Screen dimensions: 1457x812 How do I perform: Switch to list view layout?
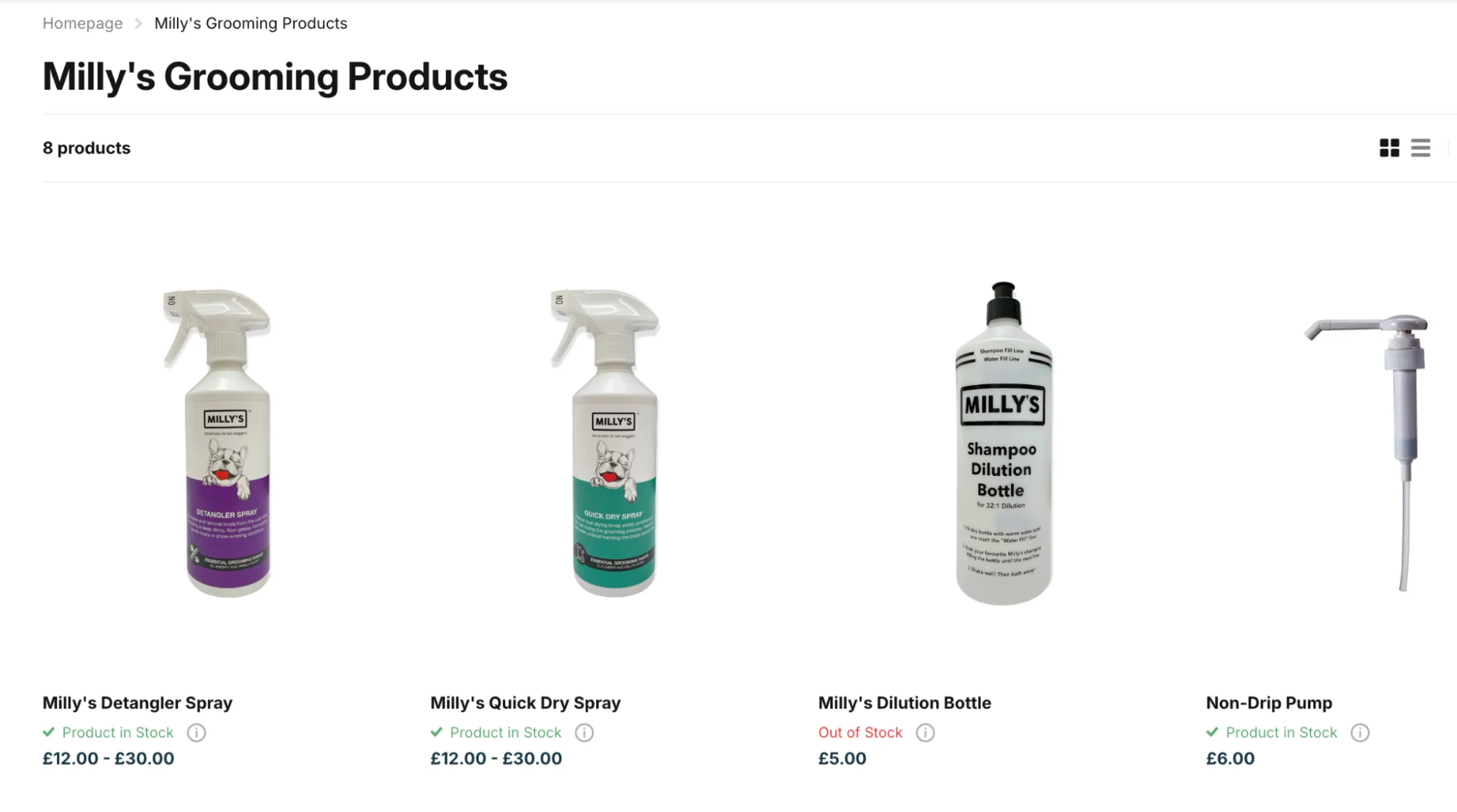click(x=1421, y=148)
